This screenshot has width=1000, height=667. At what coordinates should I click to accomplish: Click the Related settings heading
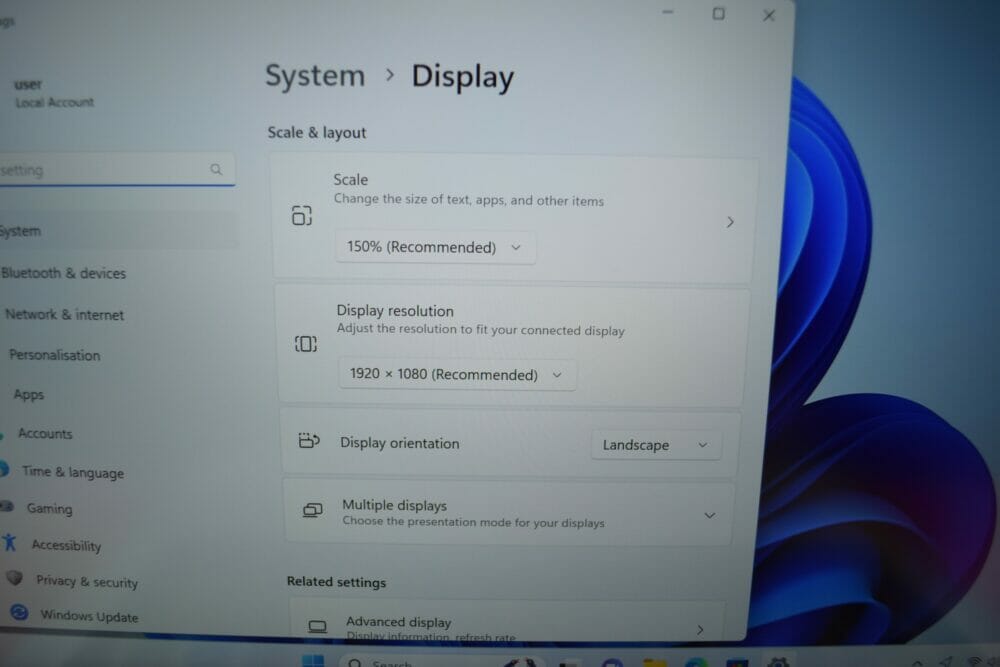coord(336,582)
